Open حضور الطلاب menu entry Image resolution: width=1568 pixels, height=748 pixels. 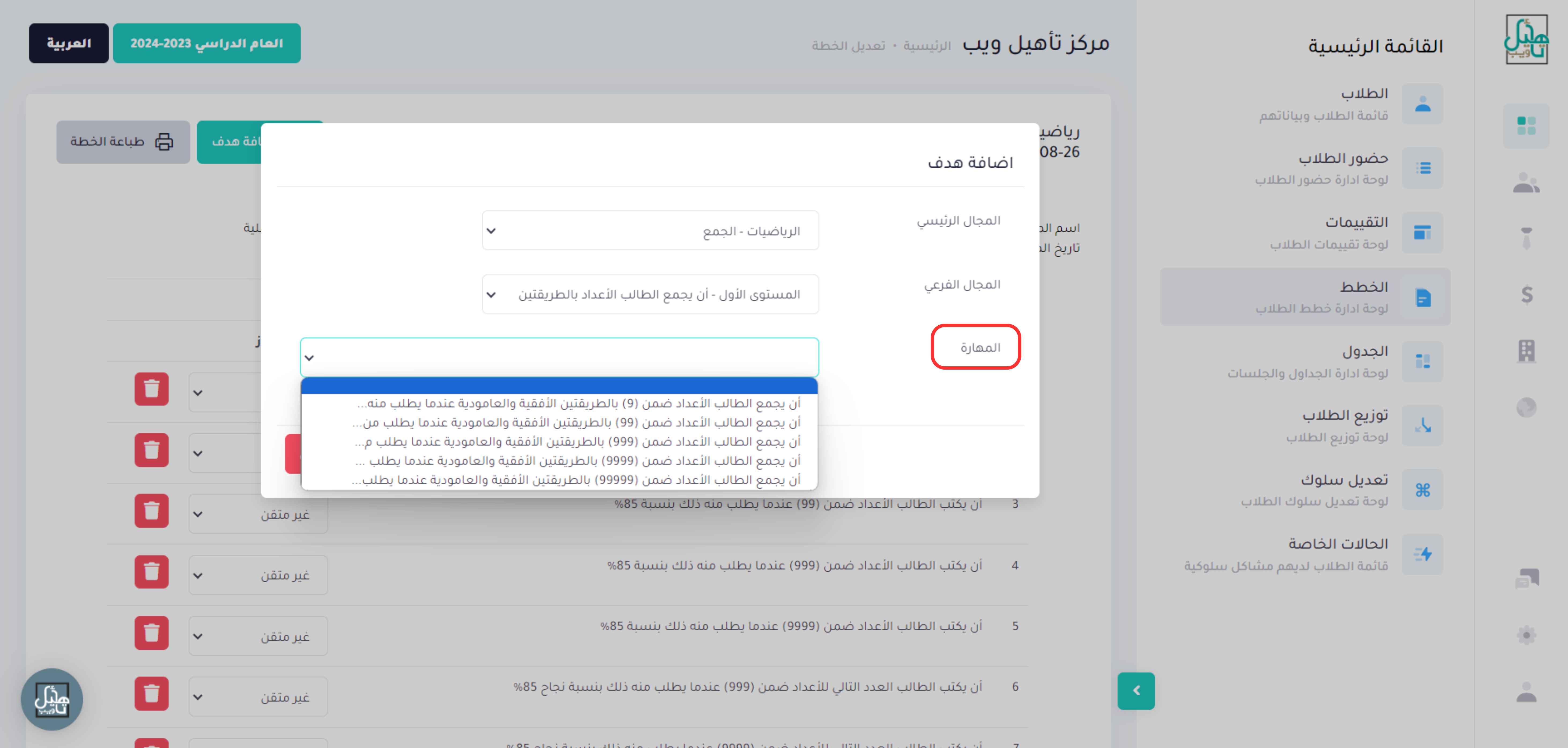click(x=1306, y=168)
